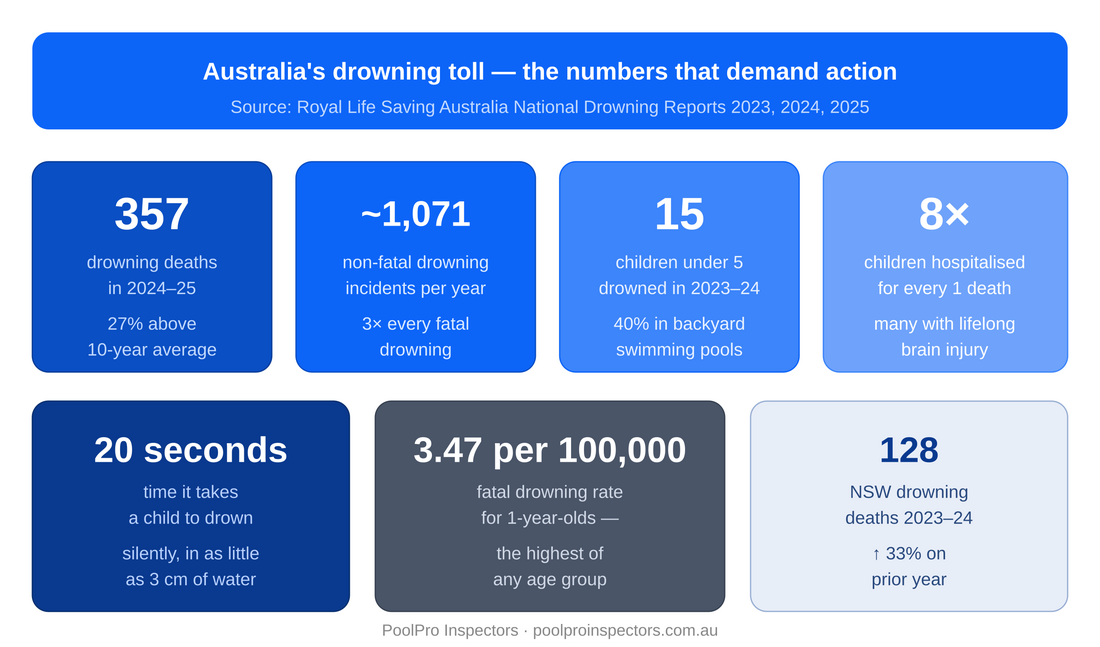1100x647 pixels.
Task: Click "drowning deaths in 2024–25" text
Action: tap(152, 275)
